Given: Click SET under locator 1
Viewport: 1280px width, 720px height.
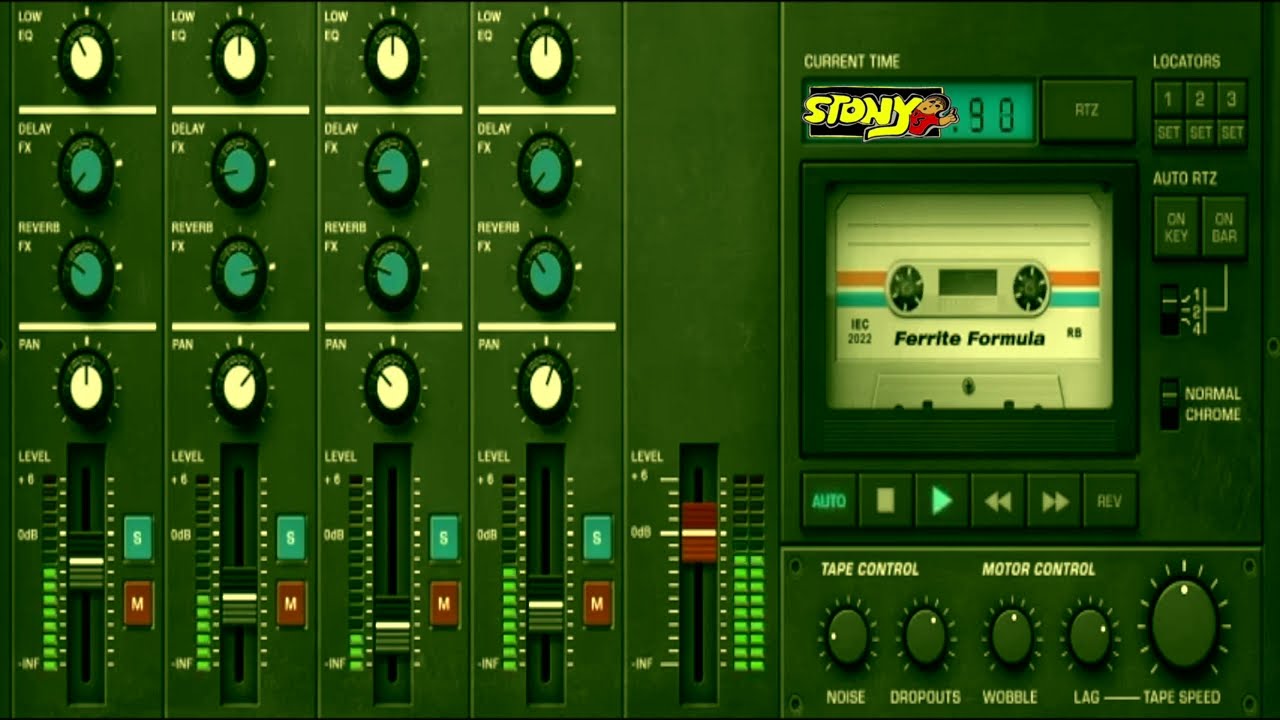Looking at the screenshot, I should point(1168,132).
